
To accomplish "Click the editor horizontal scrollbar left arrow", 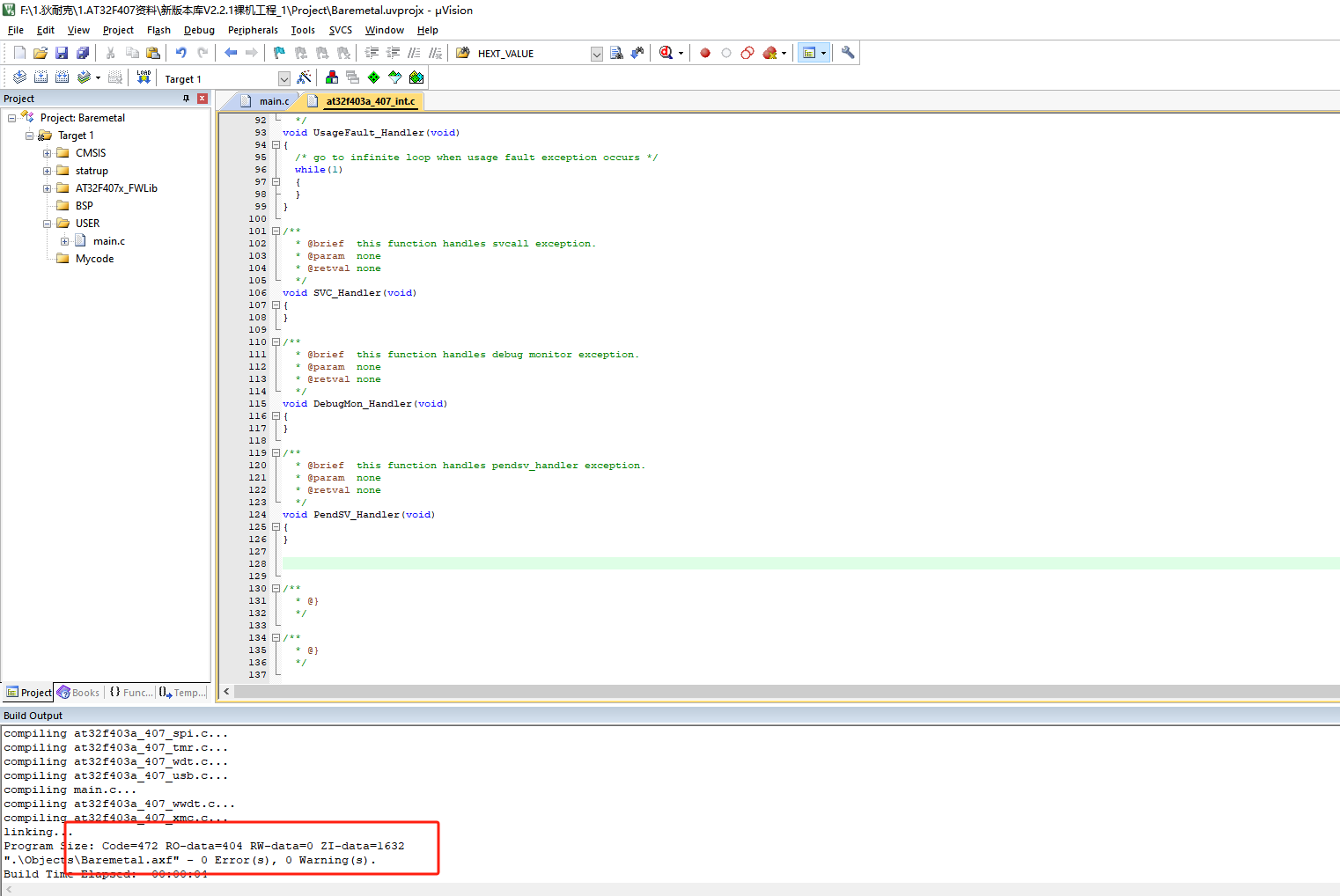I will pos(226,692).
